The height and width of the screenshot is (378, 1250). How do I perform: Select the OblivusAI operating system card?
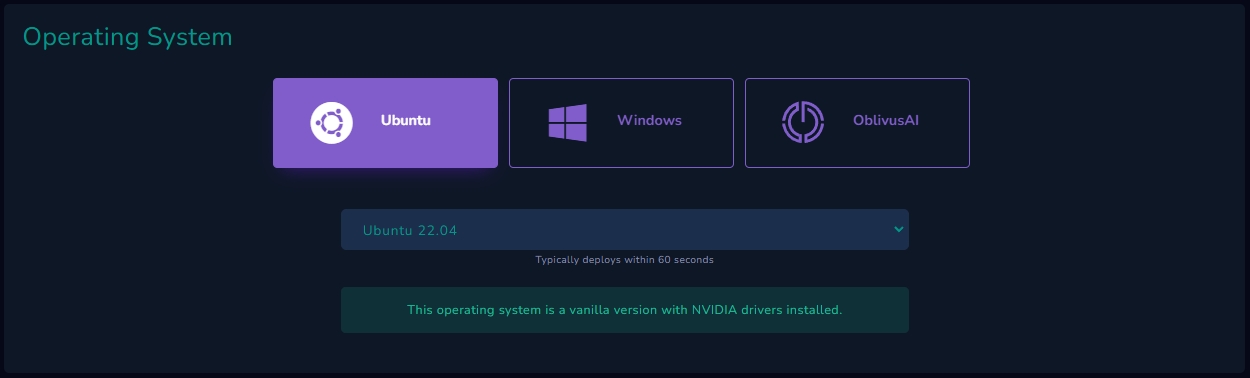[x=857, y=123]
